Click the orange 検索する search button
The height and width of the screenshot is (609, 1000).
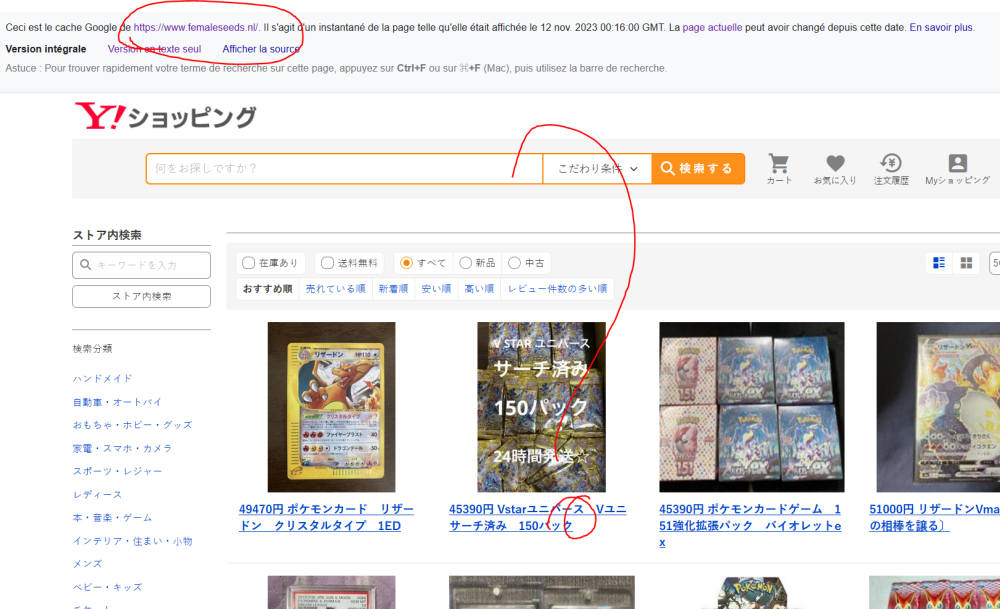(x=698, y=168)
